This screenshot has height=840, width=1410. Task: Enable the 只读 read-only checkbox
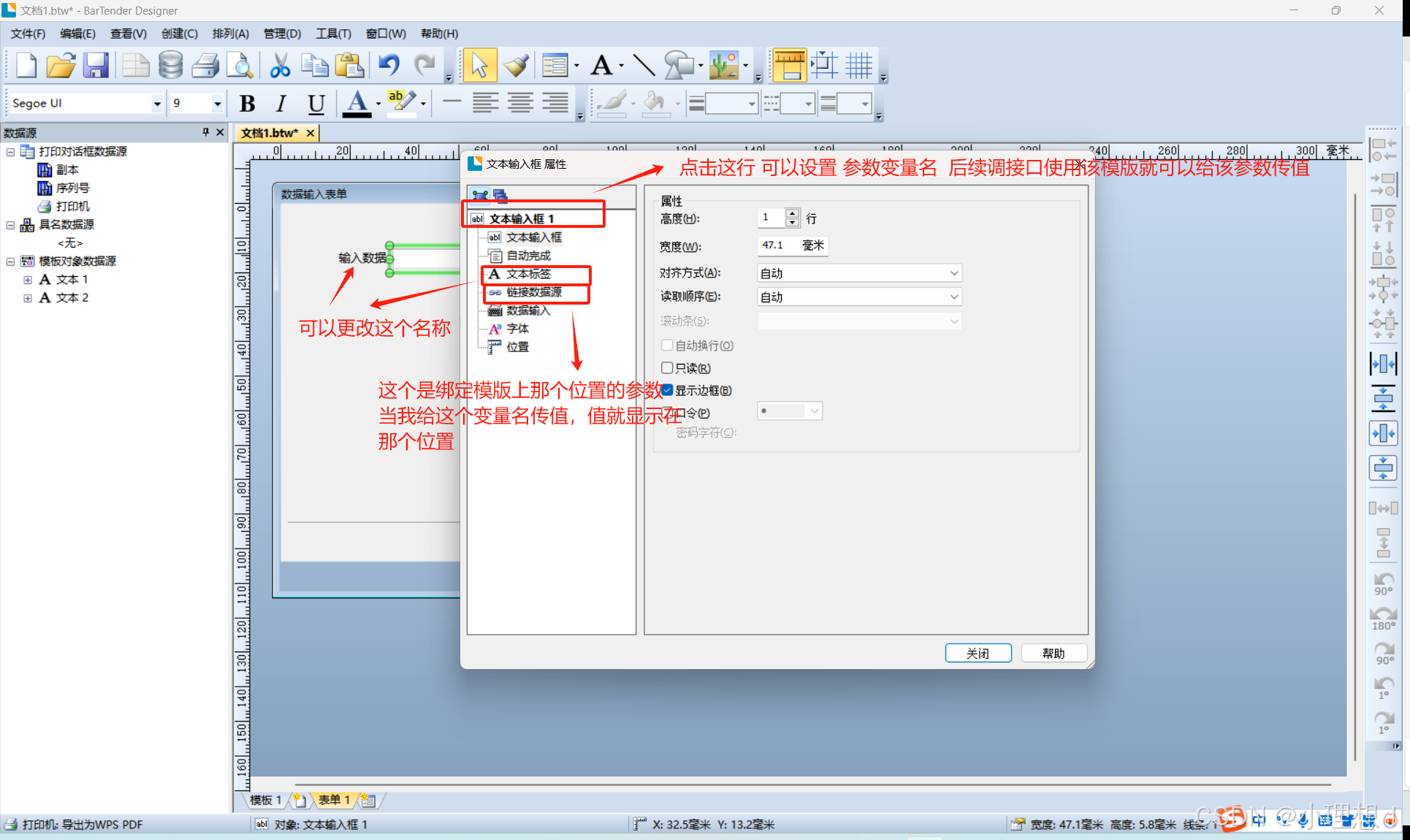pyautogui.click(x=667, y=368)
